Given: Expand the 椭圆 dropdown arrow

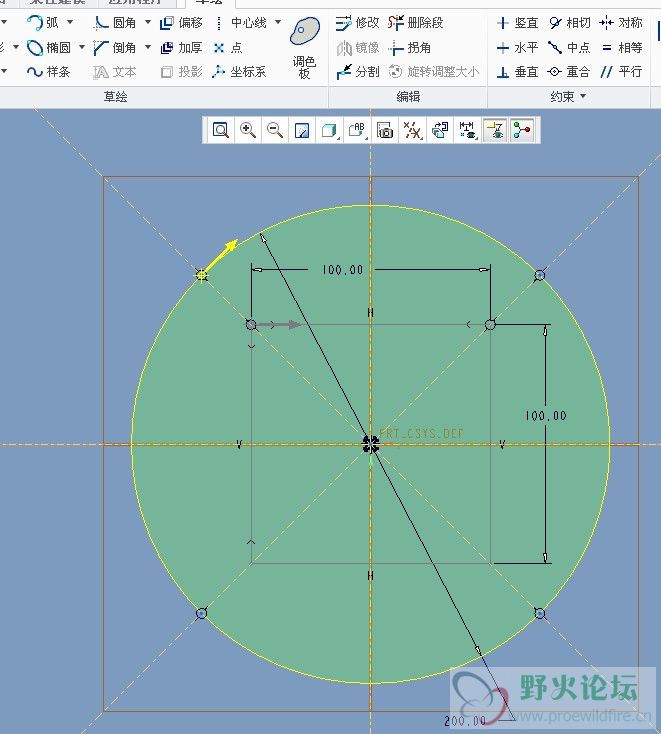Looking at the screenshot, I should (x=82, y=47).
